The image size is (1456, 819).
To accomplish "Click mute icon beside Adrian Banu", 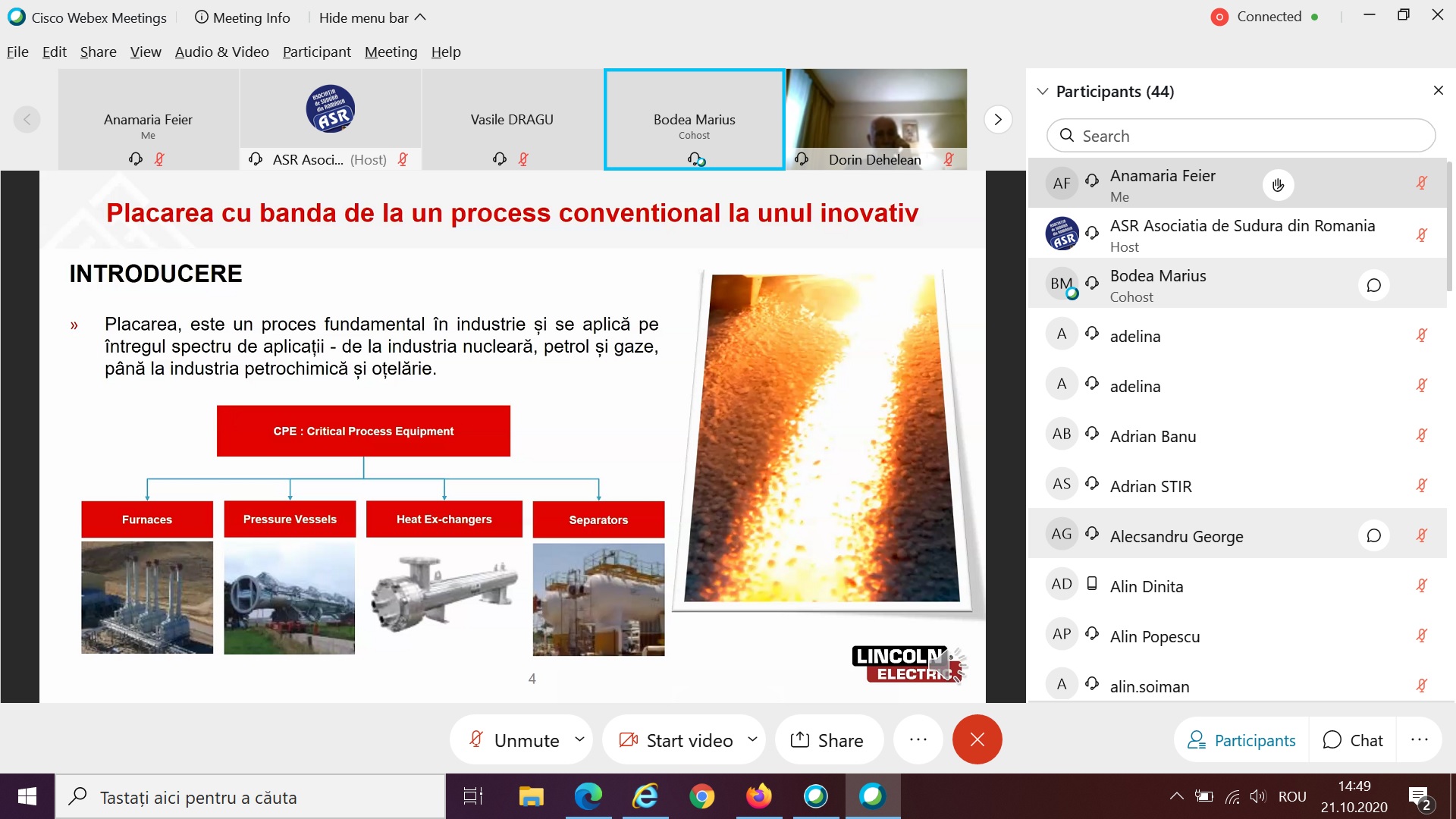I will point(1422,435).
